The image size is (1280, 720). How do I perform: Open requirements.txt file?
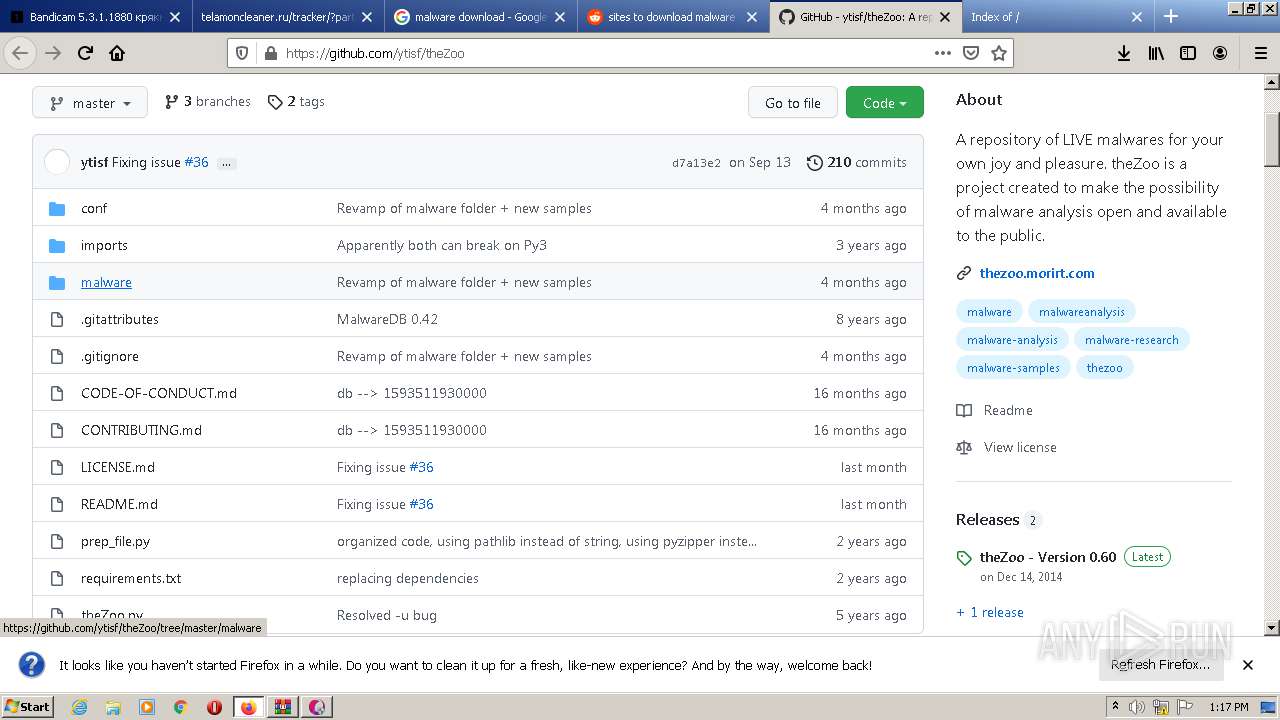click(x=131, y=578)
